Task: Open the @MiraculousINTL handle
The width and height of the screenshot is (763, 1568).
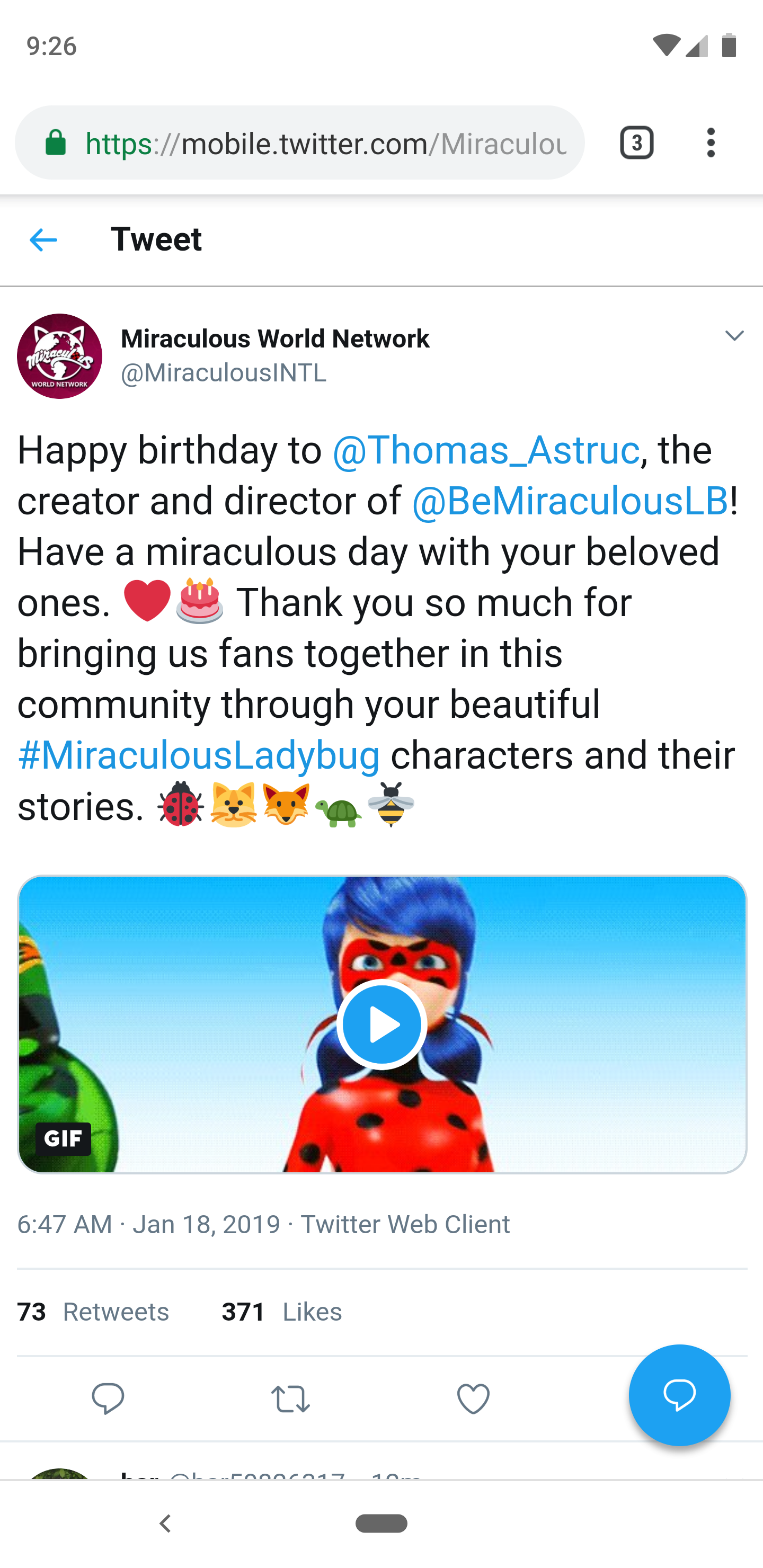Action: coord(224,372)
